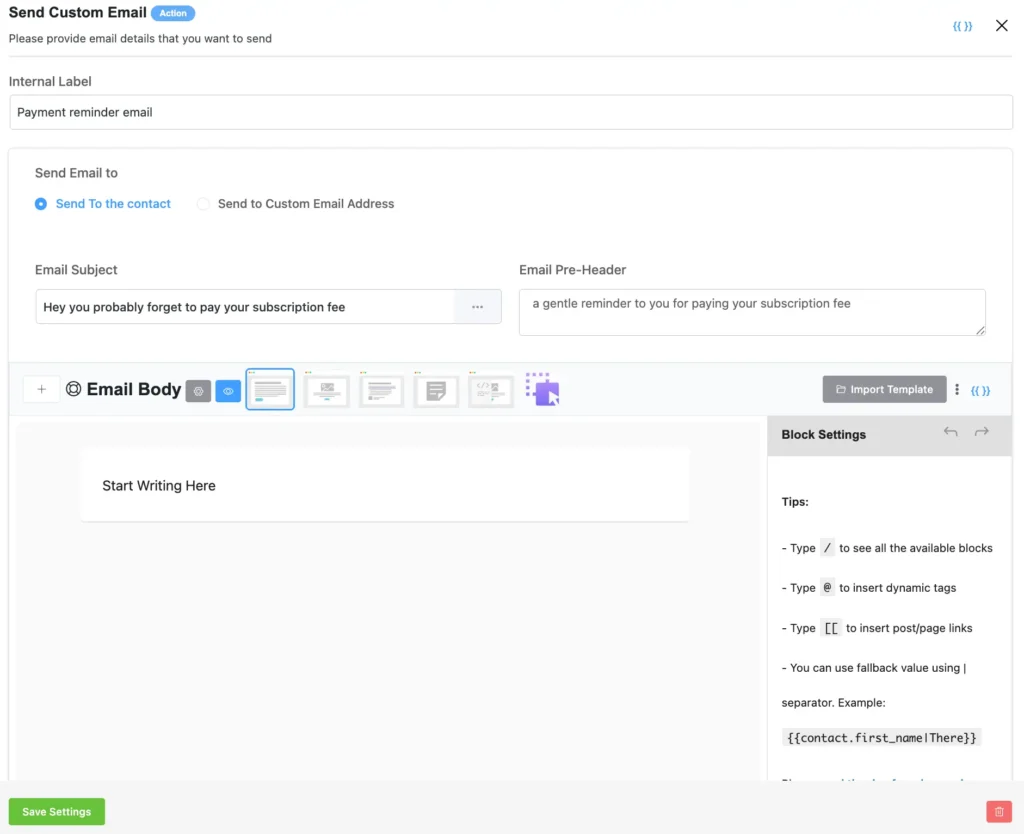Select Send to Custom Email Address option
Image resolution: width=1024 pixels, height=834 pixels.
204,204
